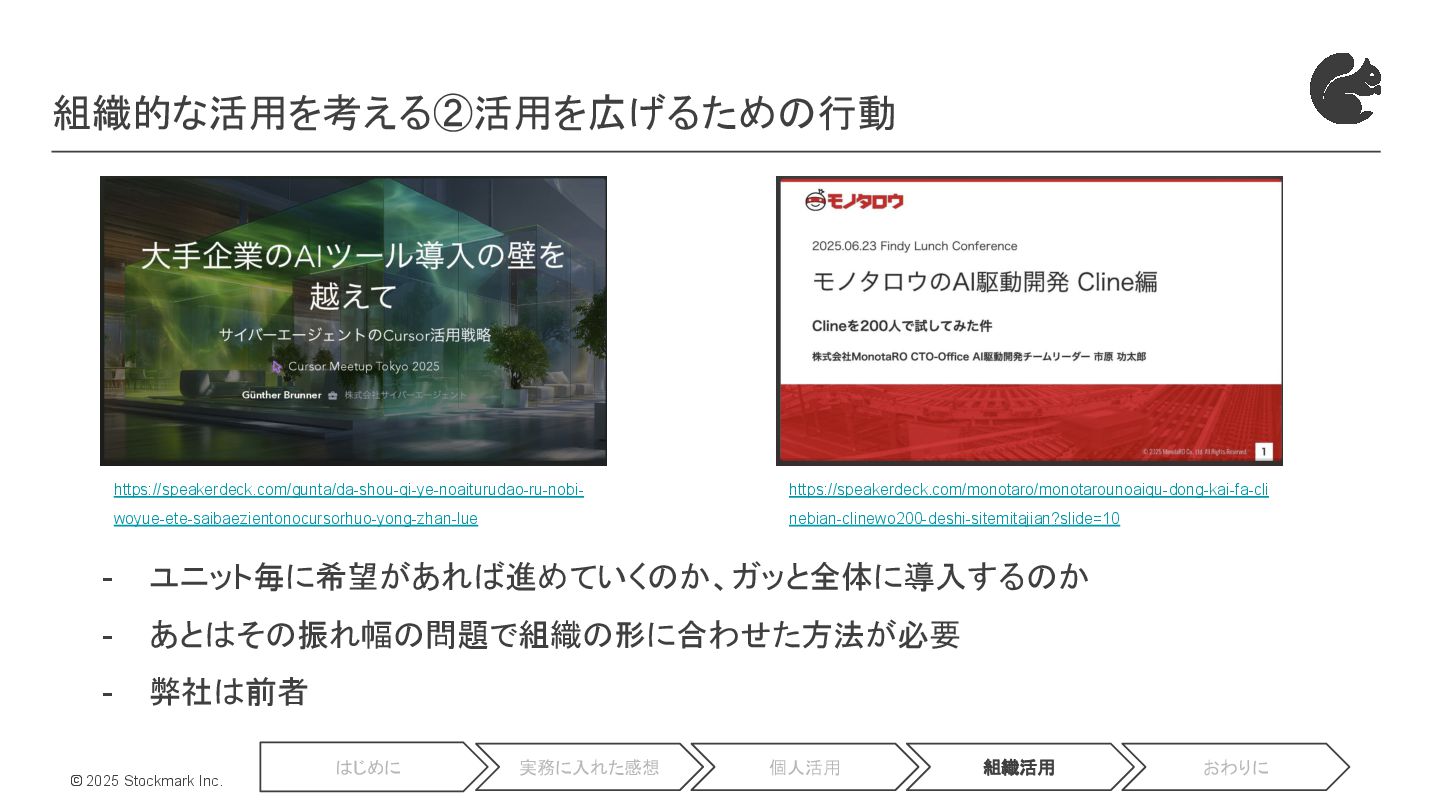Screen dimensions: 1440x810
Task: Click the © 2025 Stockmark Inc. footer
Action: coord(146,781)
